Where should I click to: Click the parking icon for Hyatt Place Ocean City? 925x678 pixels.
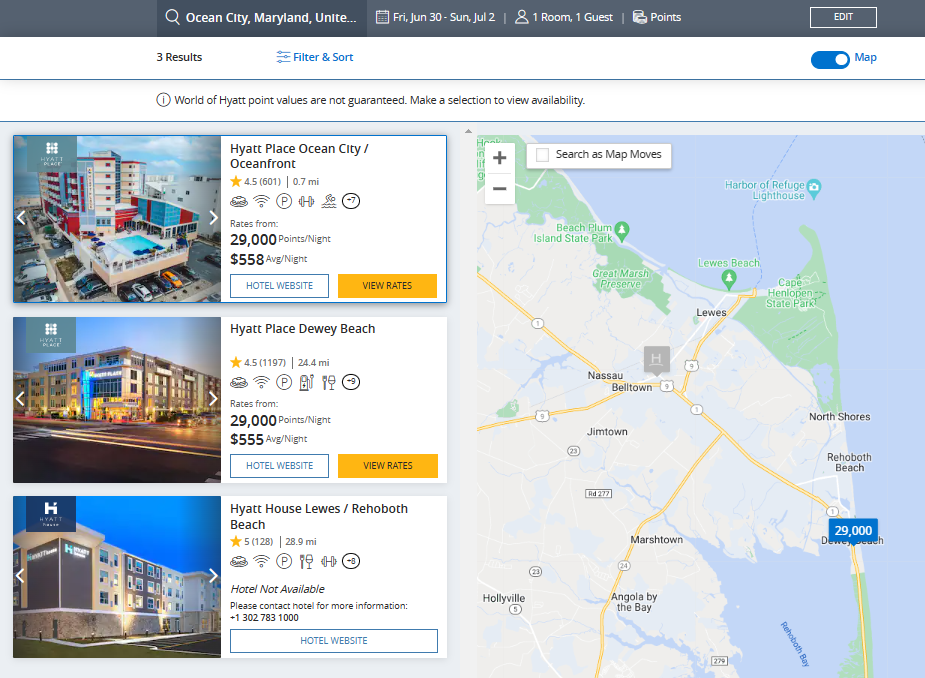click(284, 202)
